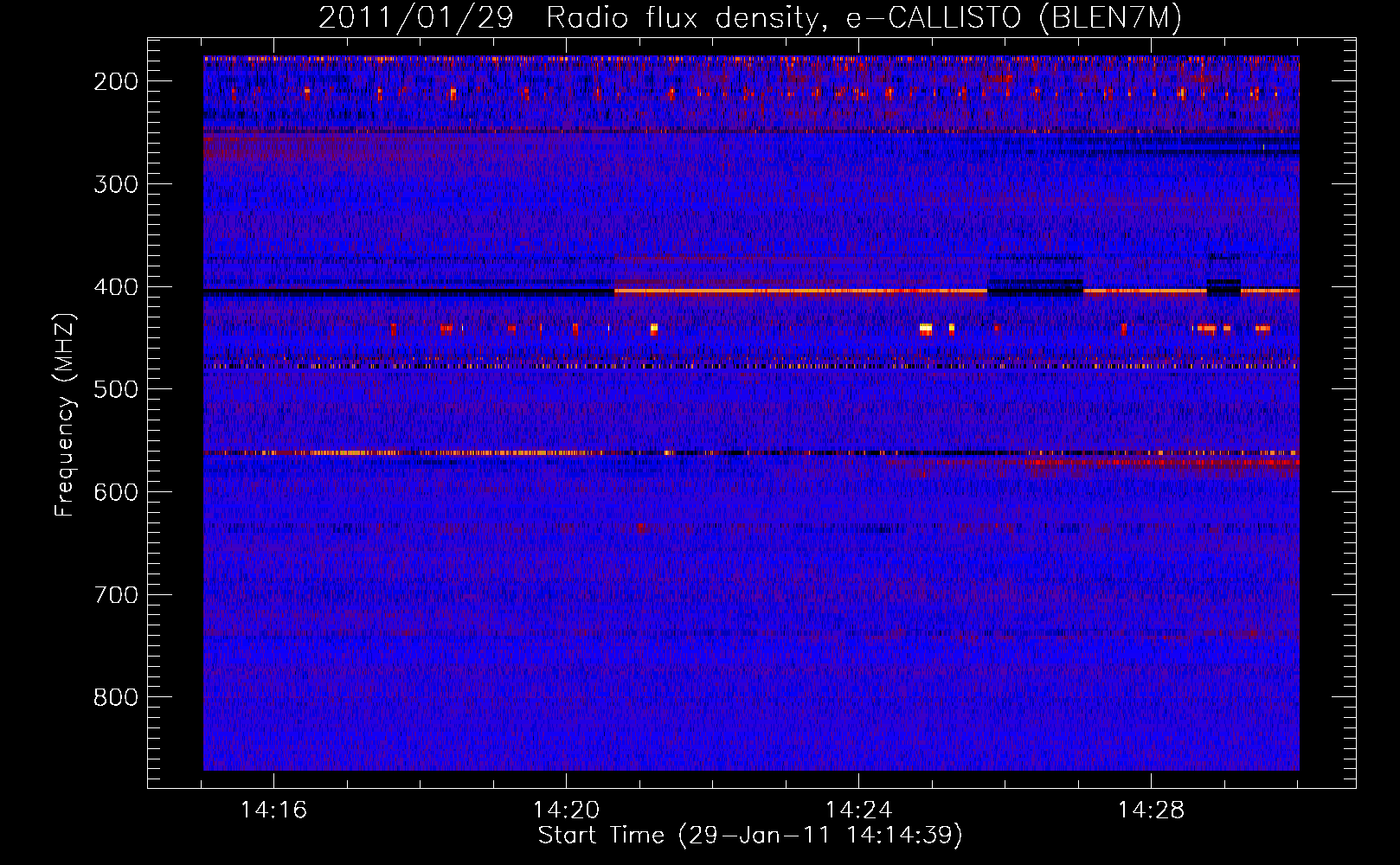Click the orange interference line near 563 MHz

[x=751, y=452]
